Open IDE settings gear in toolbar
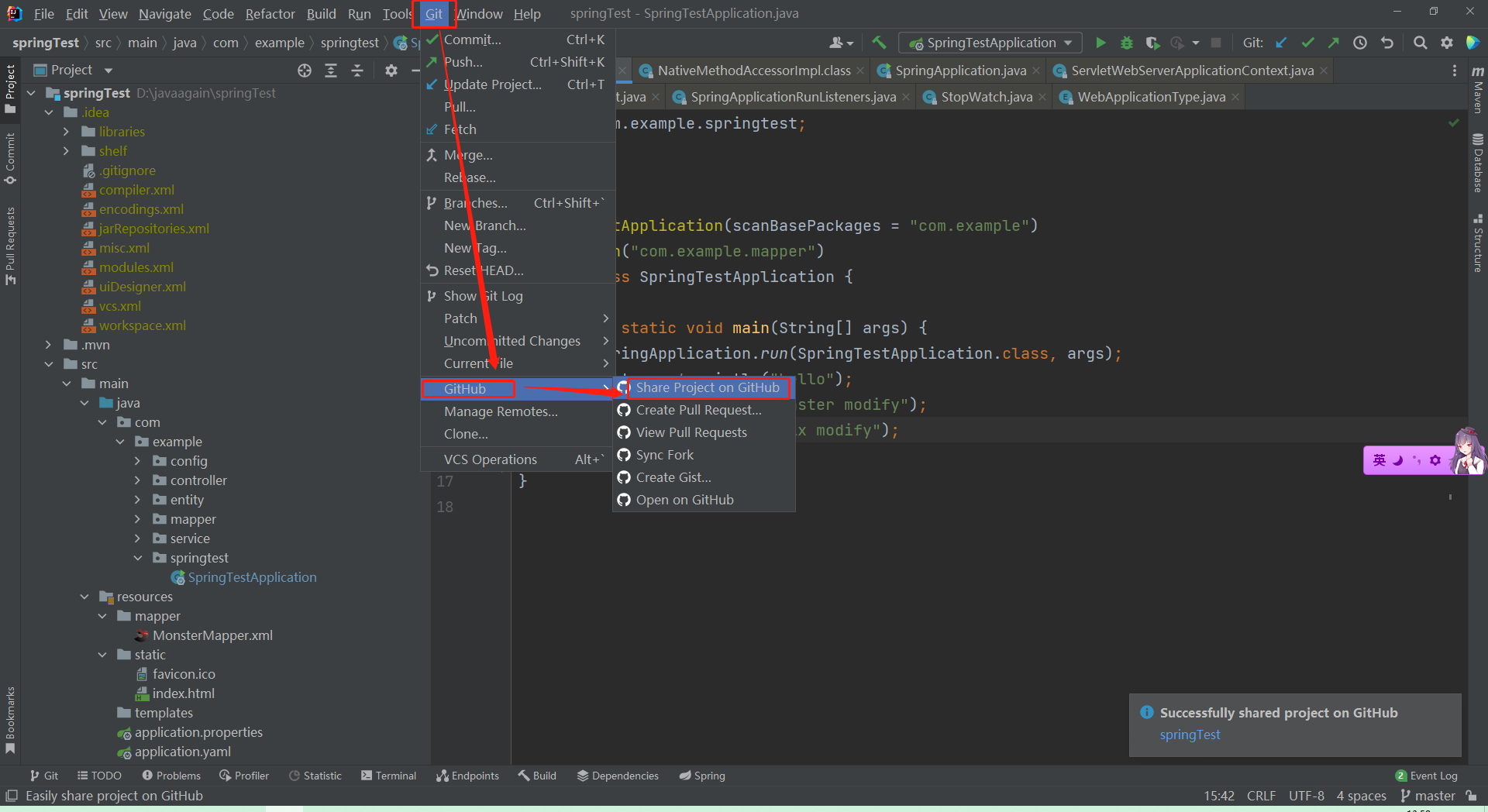 1447,43
